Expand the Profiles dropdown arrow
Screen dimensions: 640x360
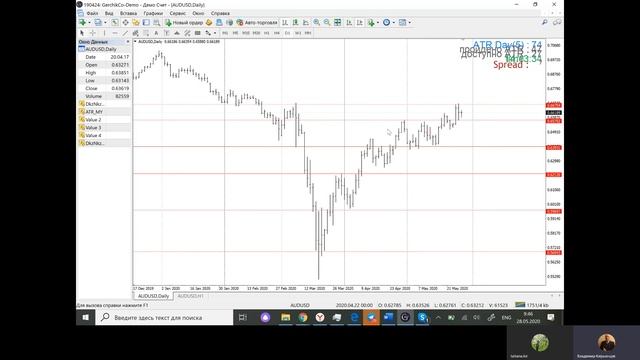pos(105,22)
